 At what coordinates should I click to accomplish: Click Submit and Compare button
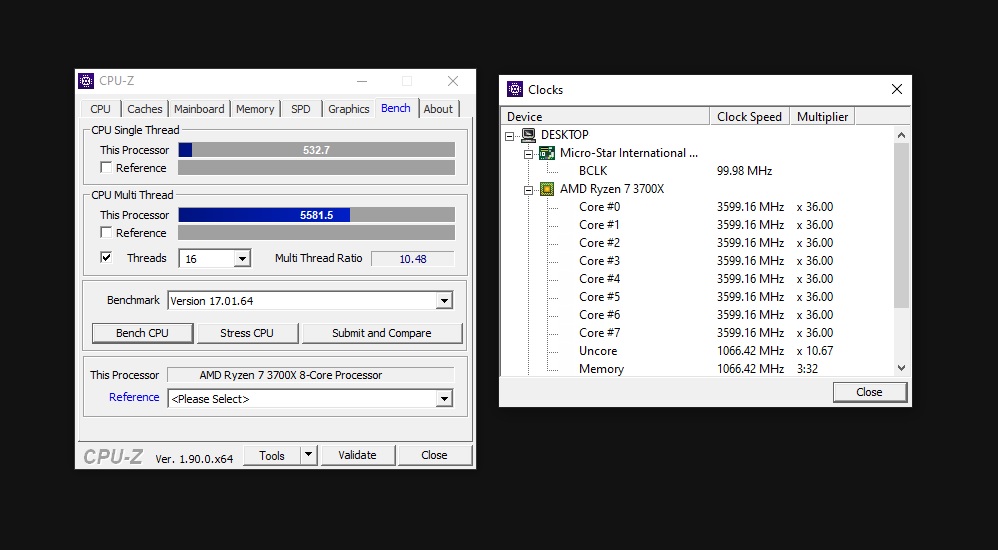click(x=382, y=333)
